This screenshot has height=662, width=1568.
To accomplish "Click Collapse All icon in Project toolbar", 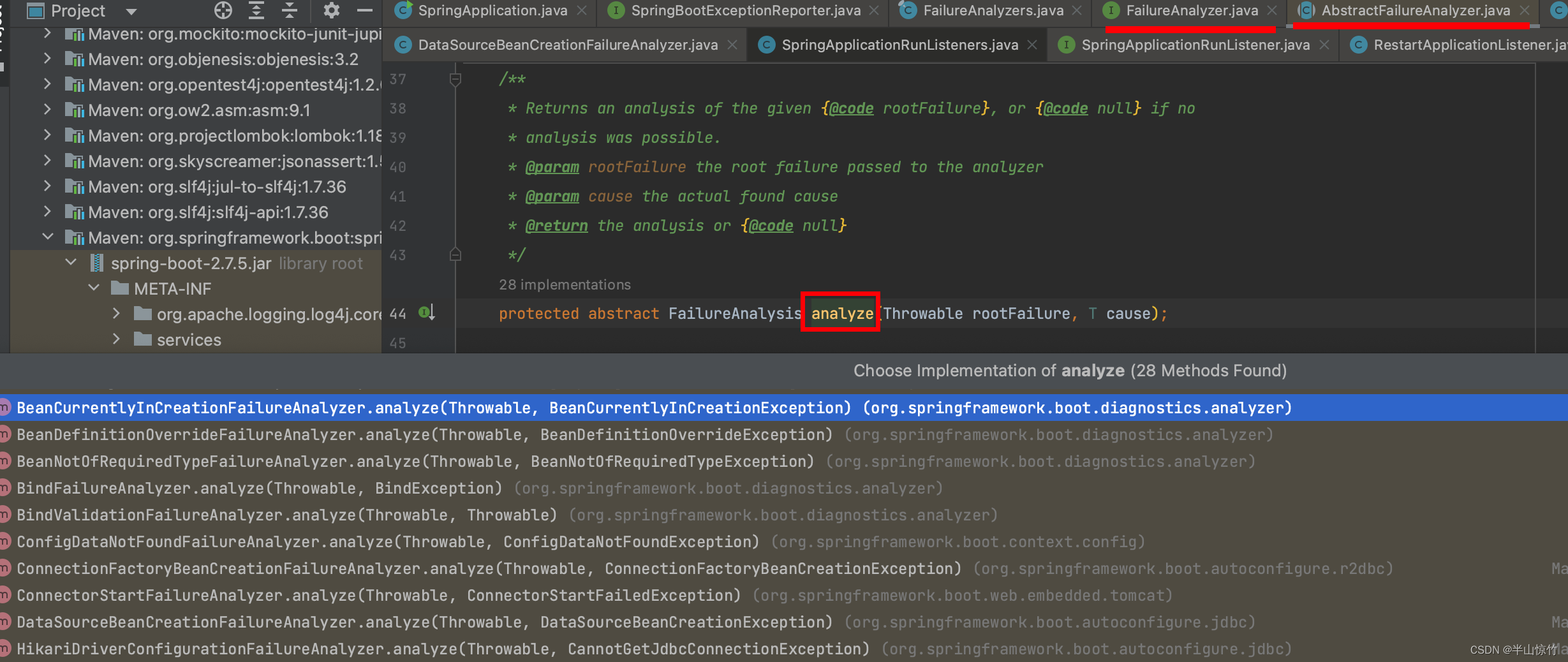I will (290, 10).
